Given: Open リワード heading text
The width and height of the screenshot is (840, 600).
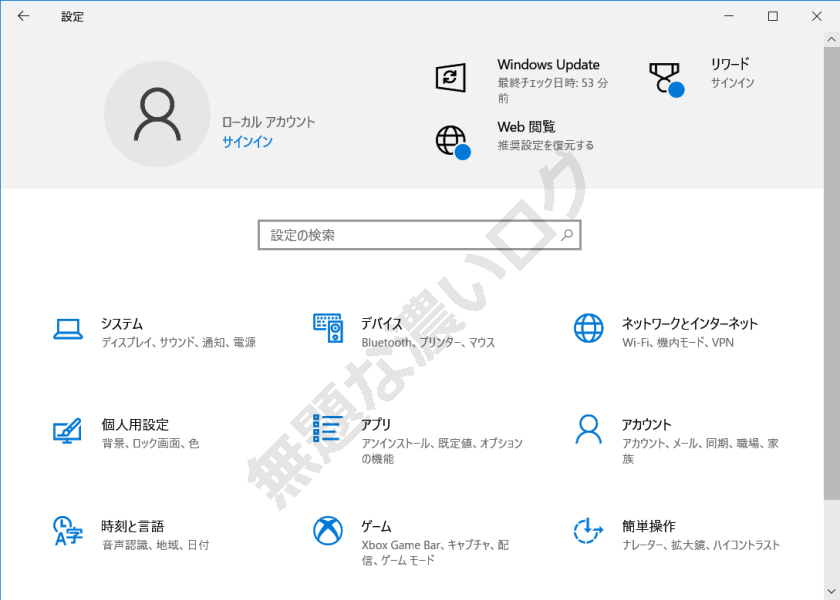Looking at the screenshot, I should (730, 64).
